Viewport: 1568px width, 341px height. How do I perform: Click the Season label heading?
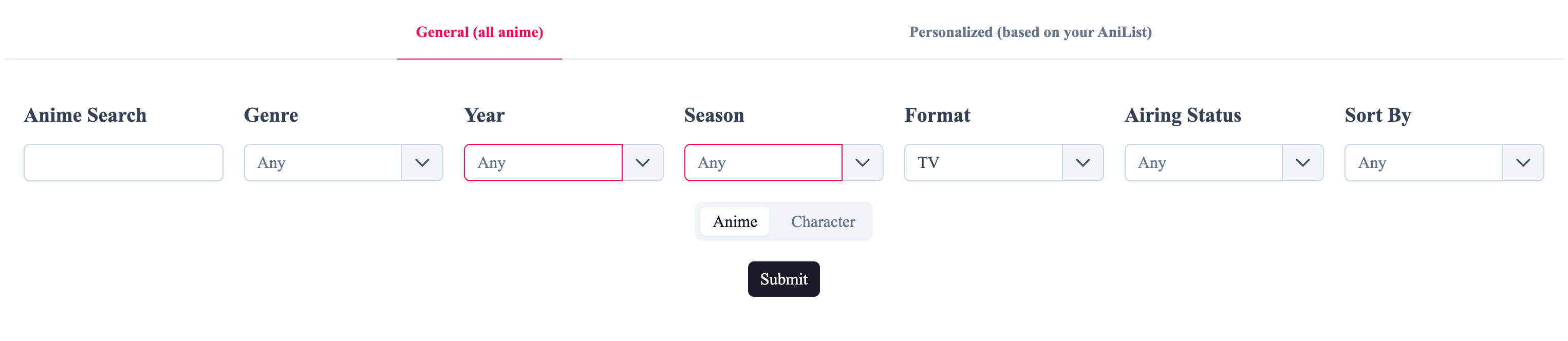click(x=714, y=115)
